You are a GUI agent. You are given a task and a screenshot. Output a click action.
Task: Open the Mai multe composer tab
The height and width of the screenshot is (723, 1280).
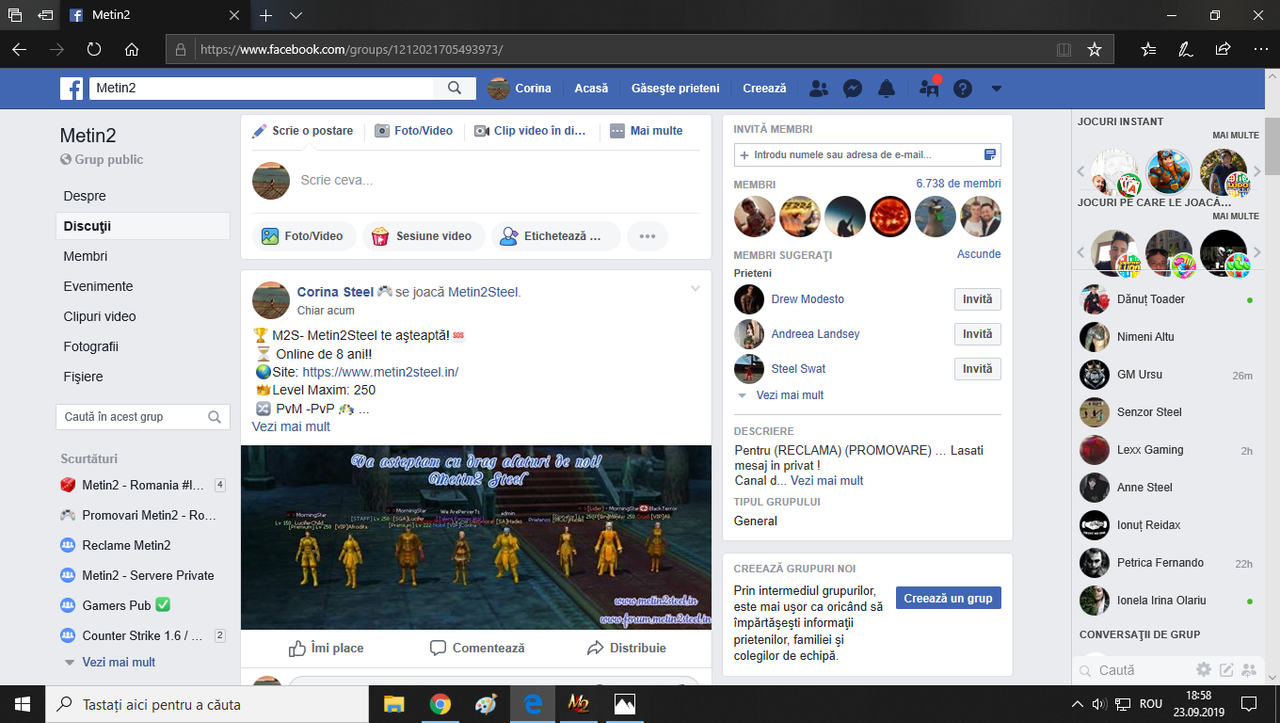click(x=646, y=131)
